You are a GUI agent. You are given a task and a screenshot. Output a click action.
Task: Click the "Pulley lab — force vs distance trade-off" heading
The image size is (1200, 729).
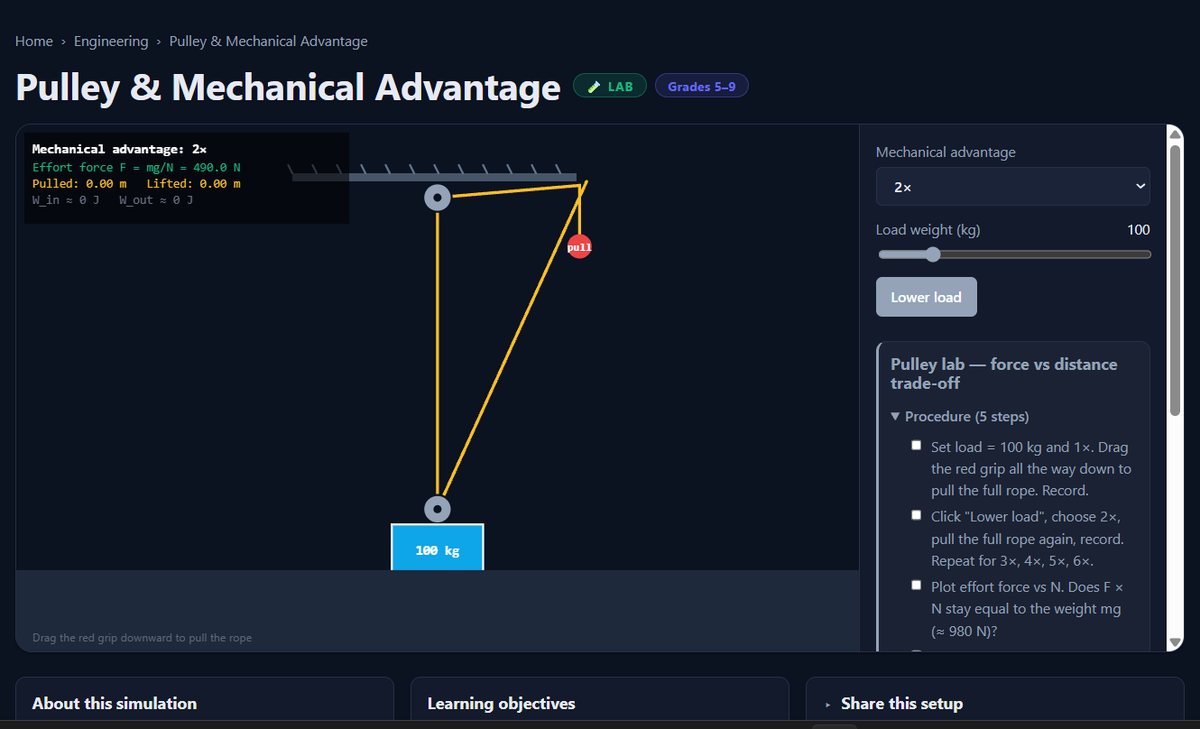click(x=1004, y=373)
